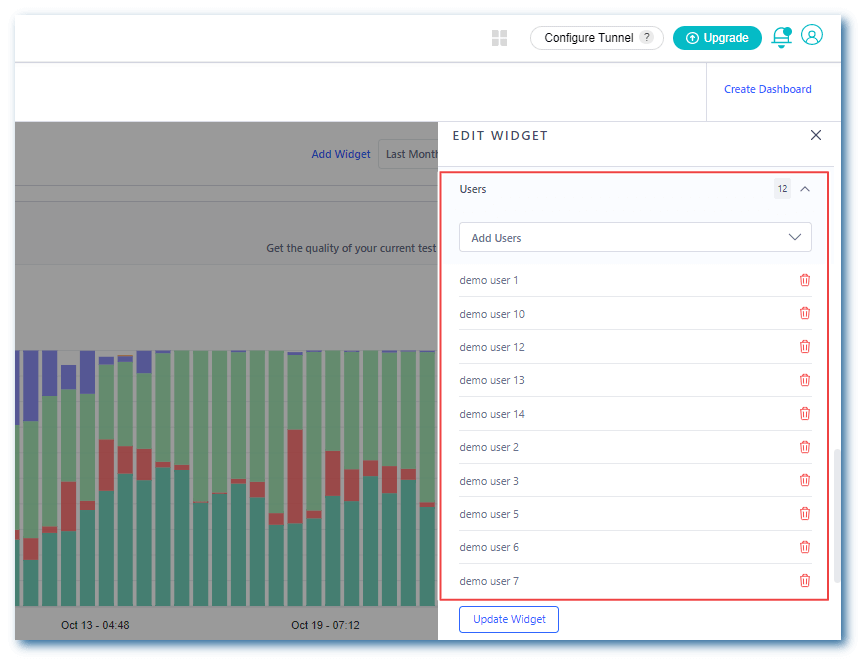The width and height of the screenshot is (866, 665).
Task: Open the apps grid icon
Action: [x=500, y=38]
